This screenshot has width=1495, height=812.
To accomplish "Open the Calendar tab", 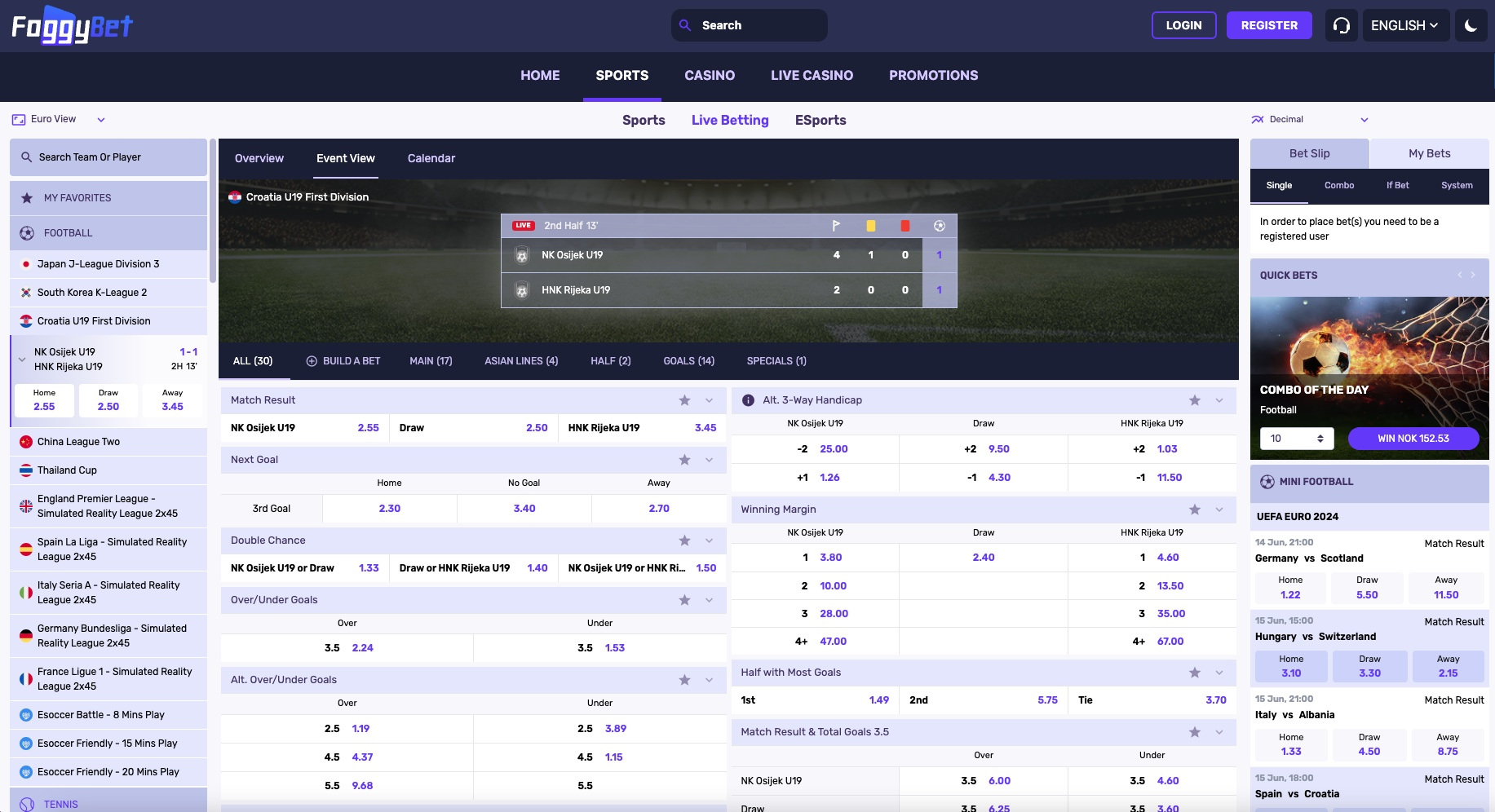I will [431, 158].
